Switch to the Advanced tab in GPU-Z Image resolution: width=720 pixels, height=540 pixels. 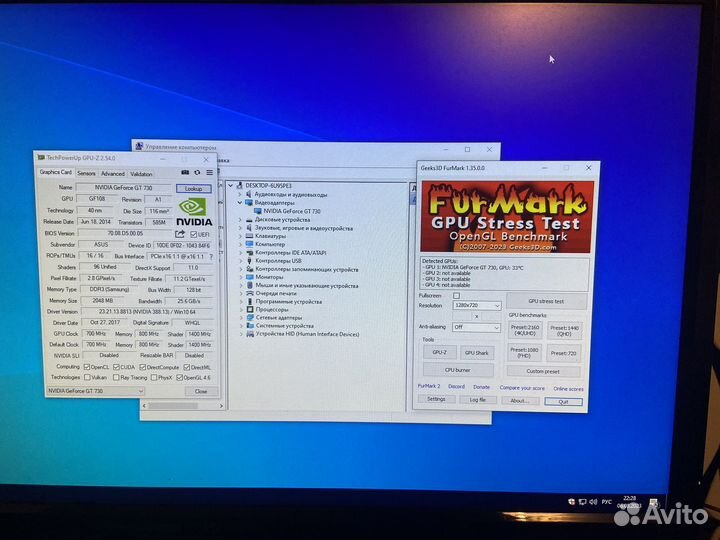pyautogui.click(x=113, y=174)
